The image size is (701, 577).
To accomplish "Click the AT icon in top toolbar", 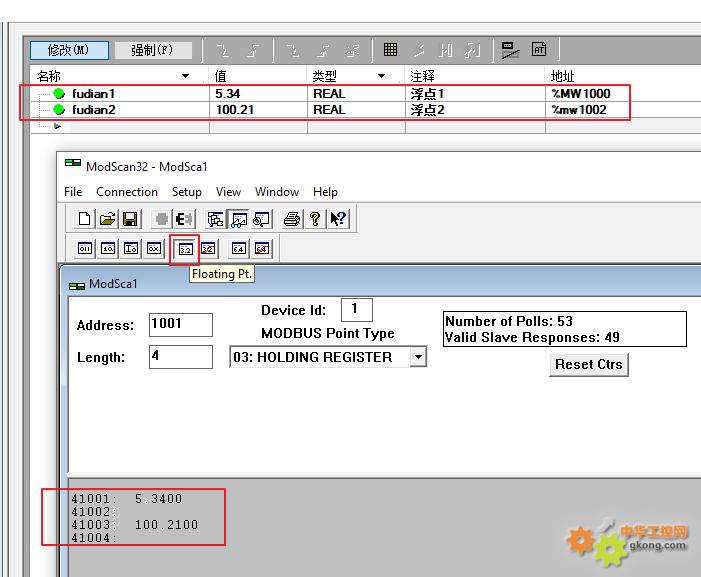I will pyautogui.click(x=539, y=49).
